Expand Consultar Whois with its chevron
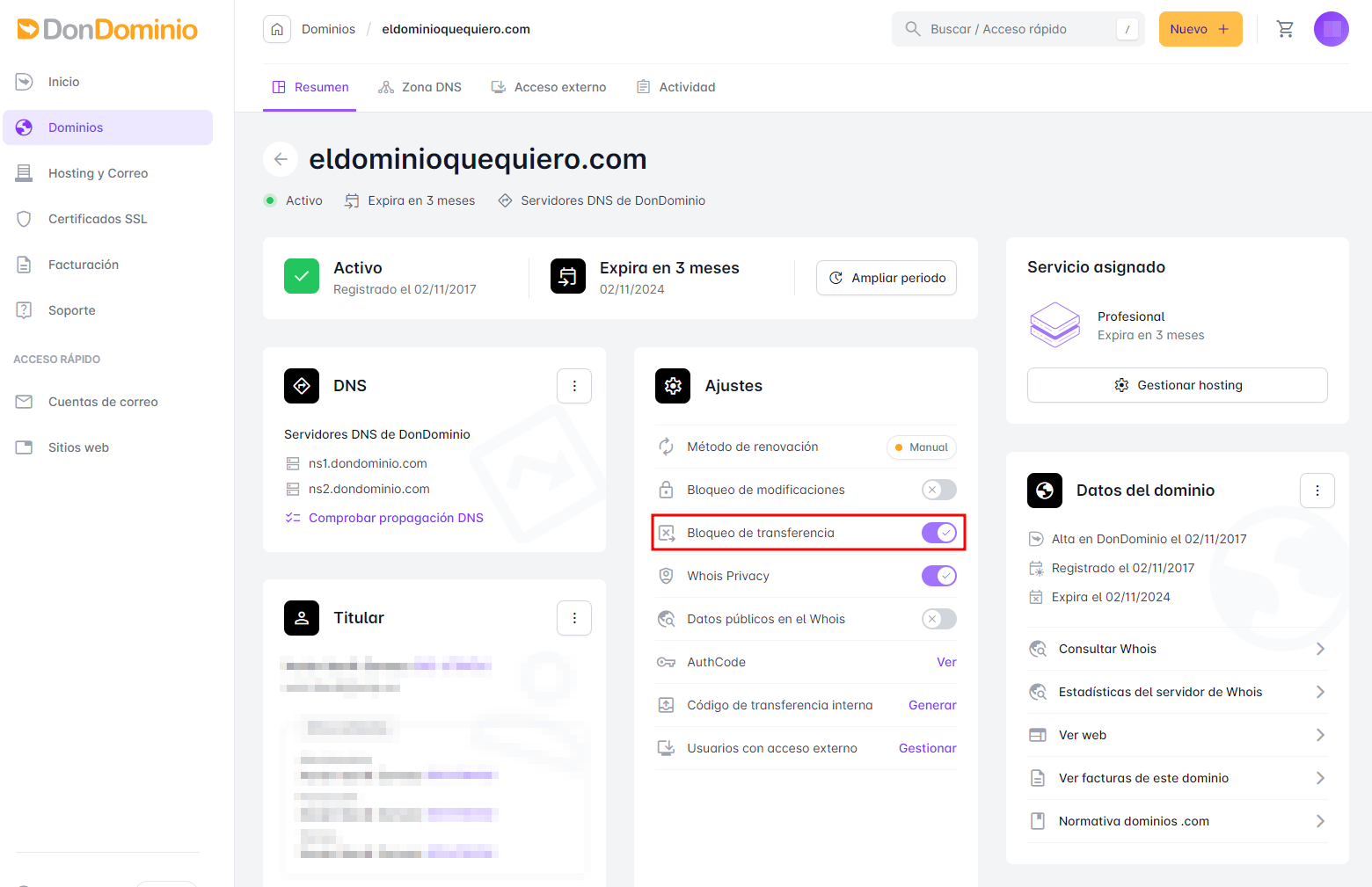The height and width of the screenshot is (887, 1372). point(1320,649)
